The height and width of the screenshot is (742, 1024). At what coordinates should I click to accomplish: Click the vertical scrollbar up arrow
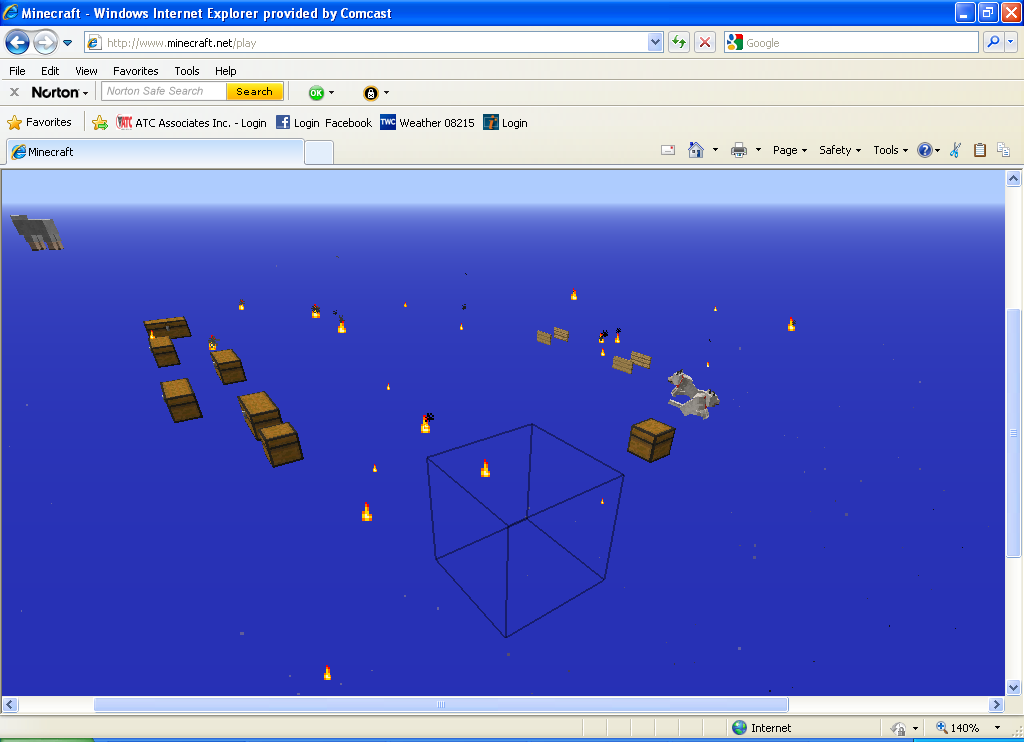tap(1013, 178)
